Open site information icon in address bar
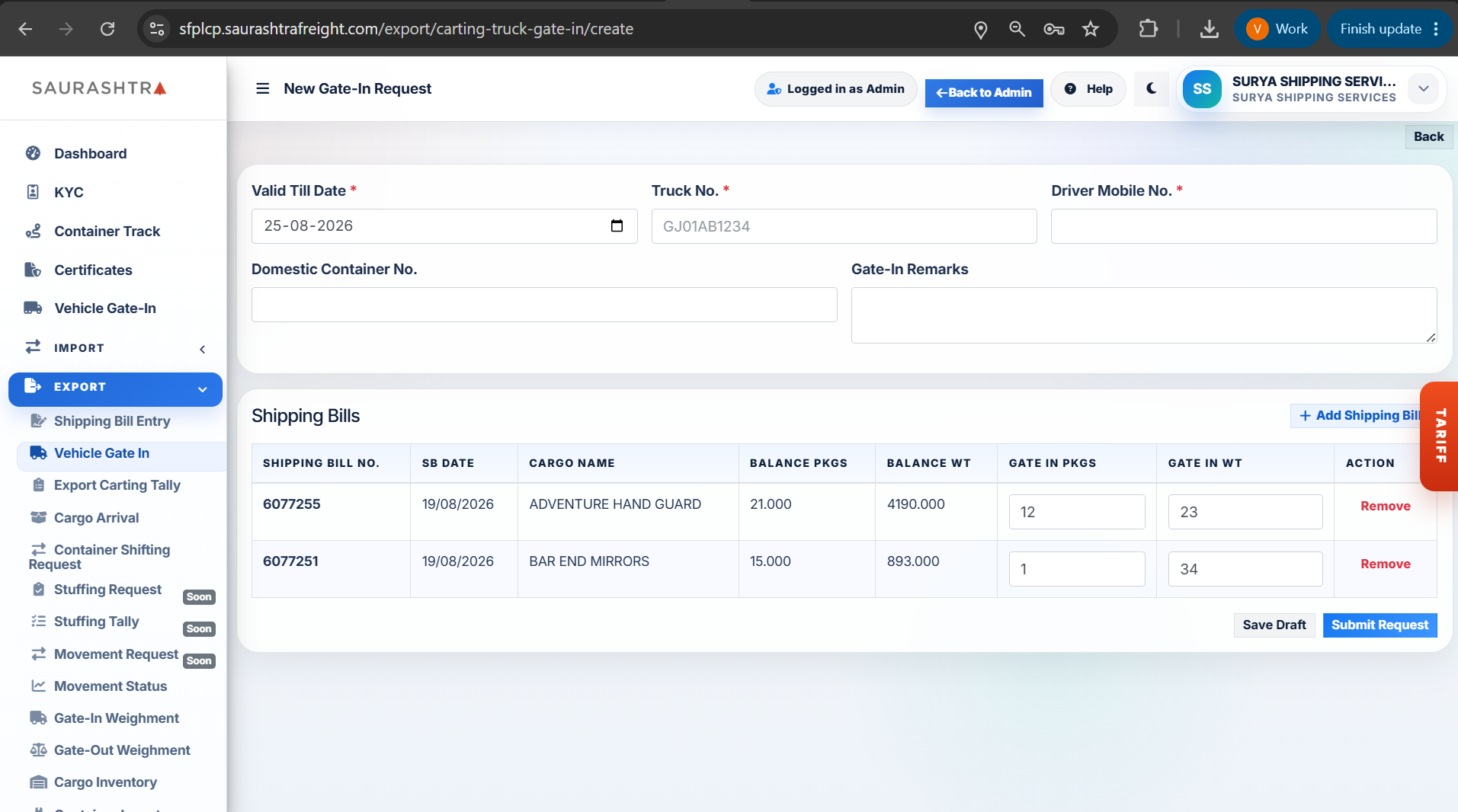 (x=157, y=29)
